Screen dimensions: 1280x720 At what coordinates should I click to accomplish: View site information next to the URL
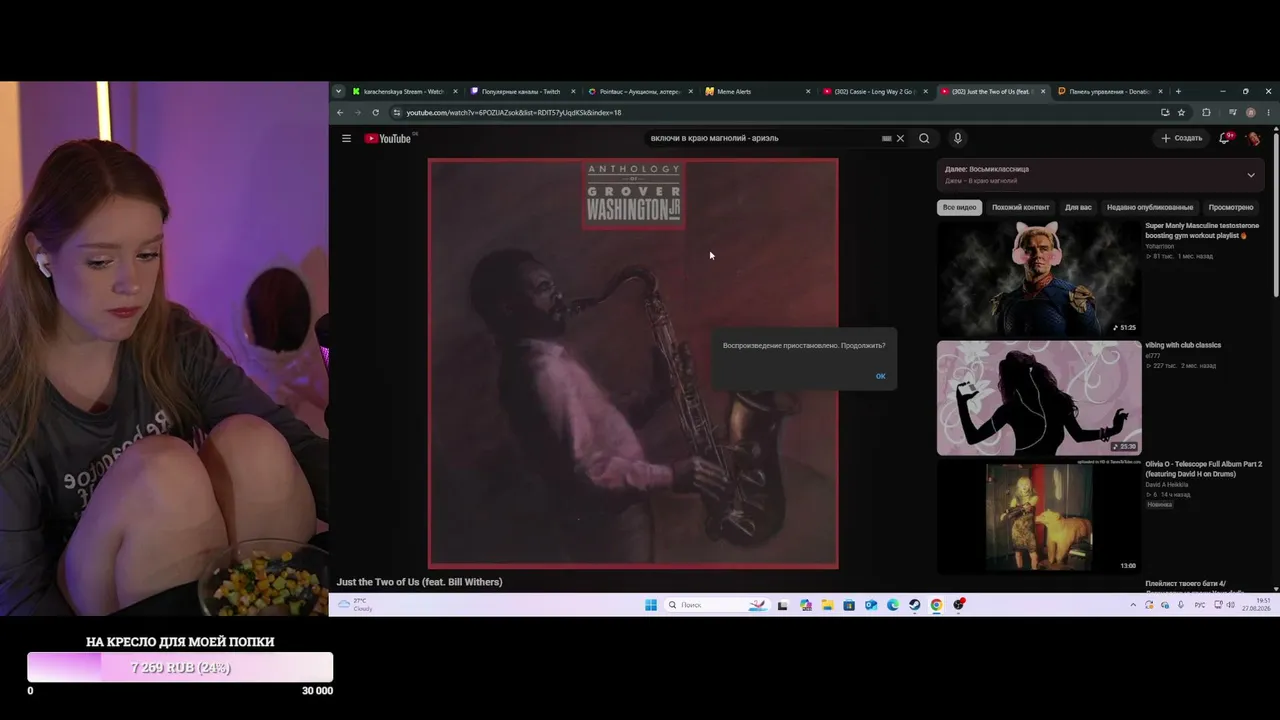point(397,112)
